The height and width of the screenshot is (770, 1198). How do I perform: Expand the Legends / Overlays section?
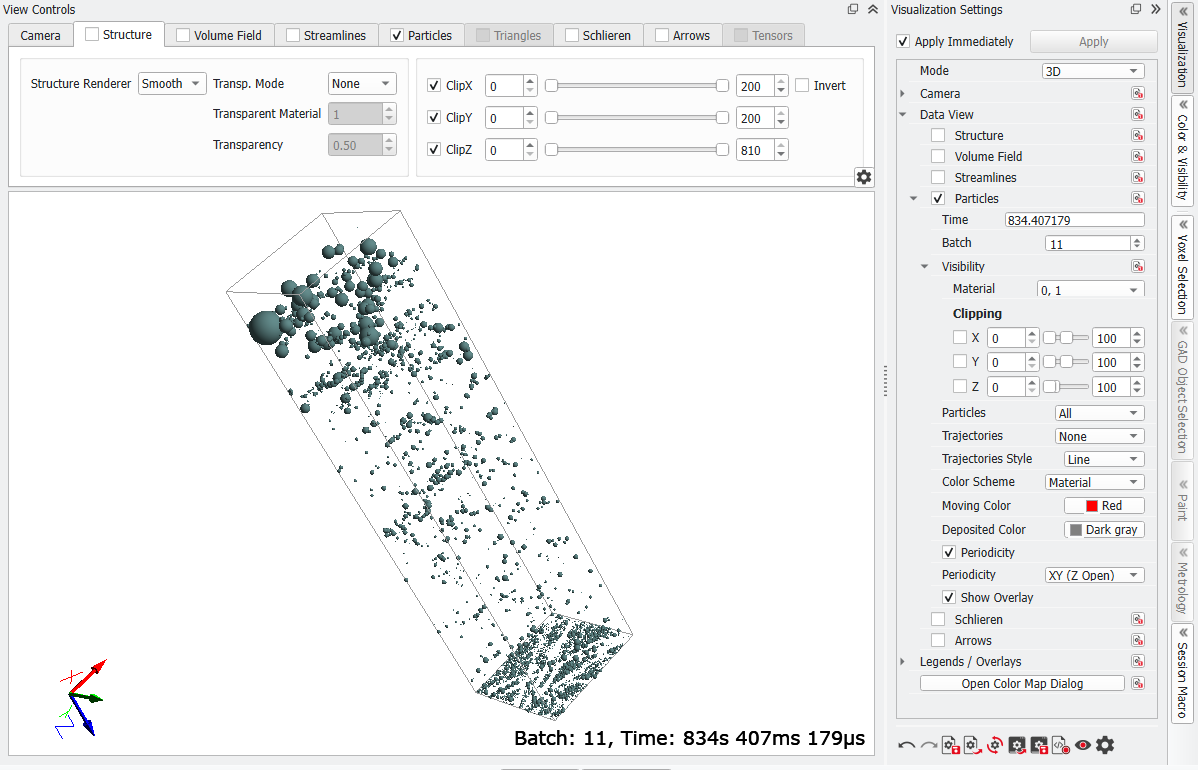point(903,662)
